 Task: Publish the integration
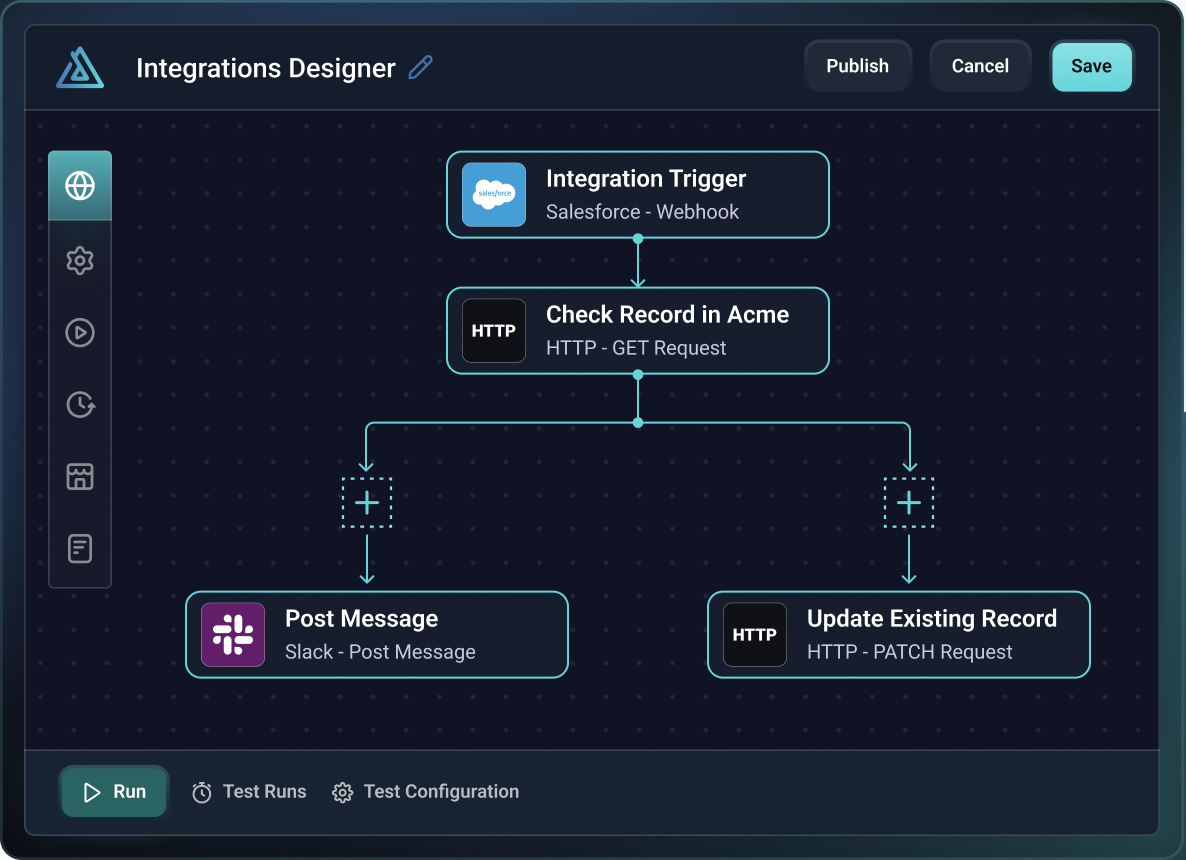tap(857, 65)
